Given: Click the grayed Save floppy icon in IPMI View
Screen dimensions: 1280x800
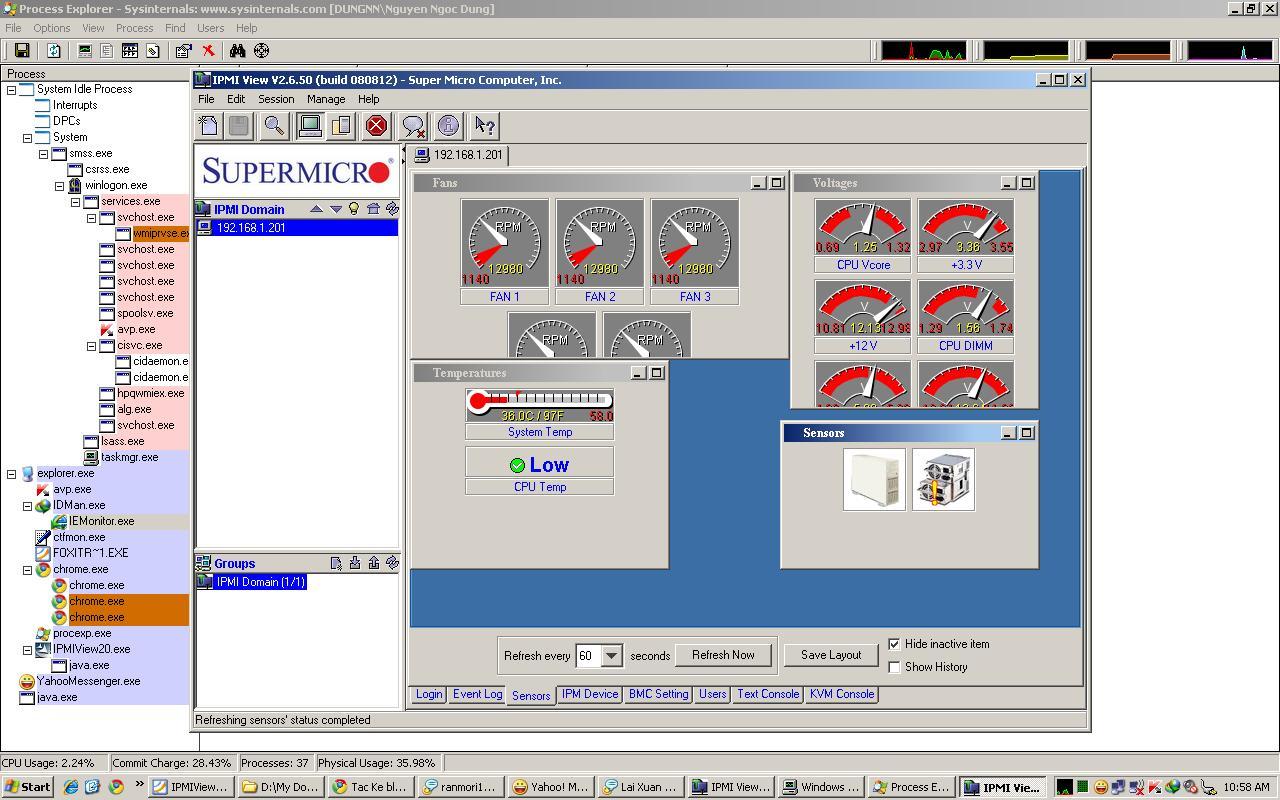Looking at the screenshot, I should [x=238, y=125].
